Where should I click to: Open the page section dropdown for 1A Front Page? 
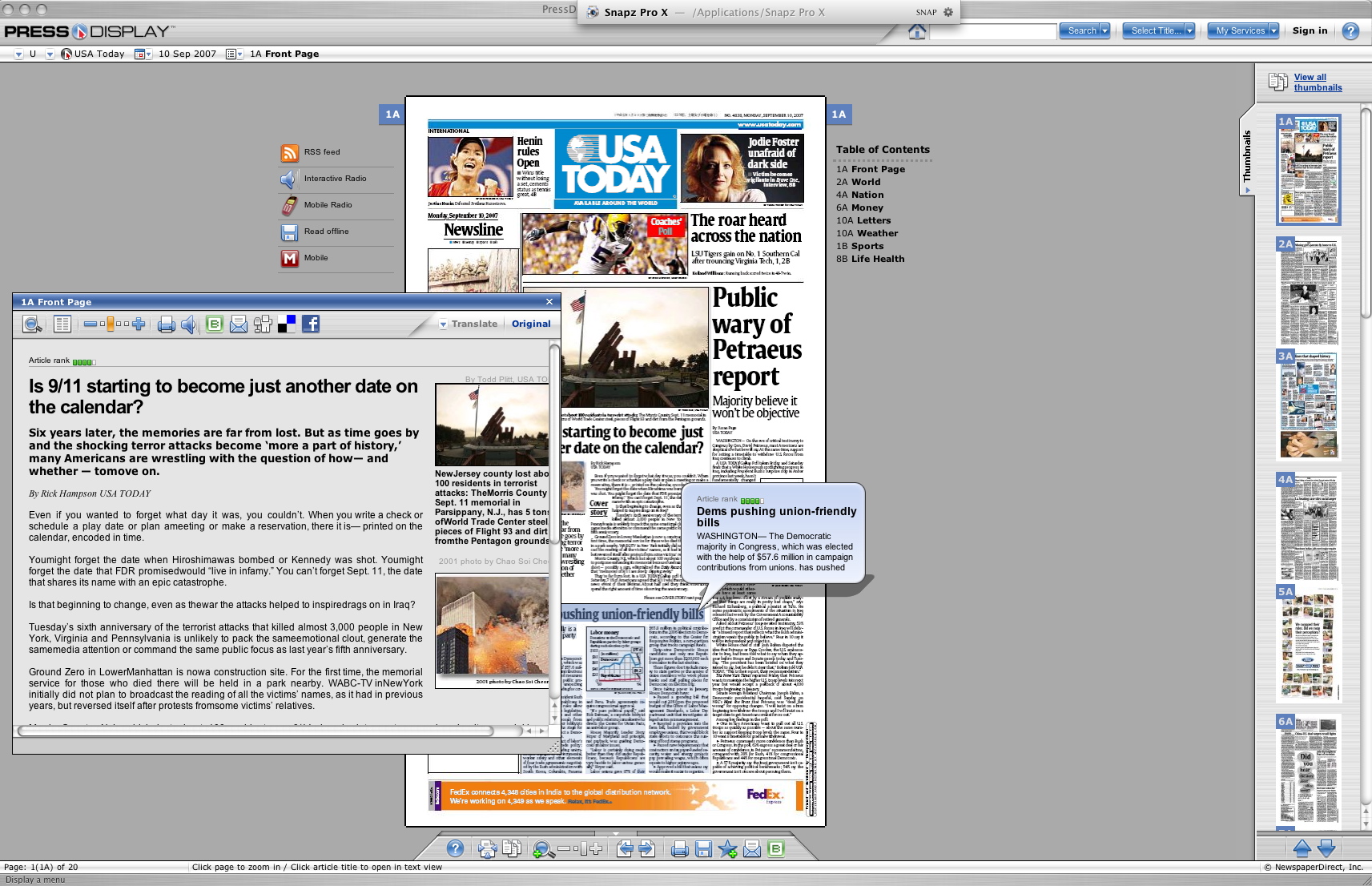234,54
